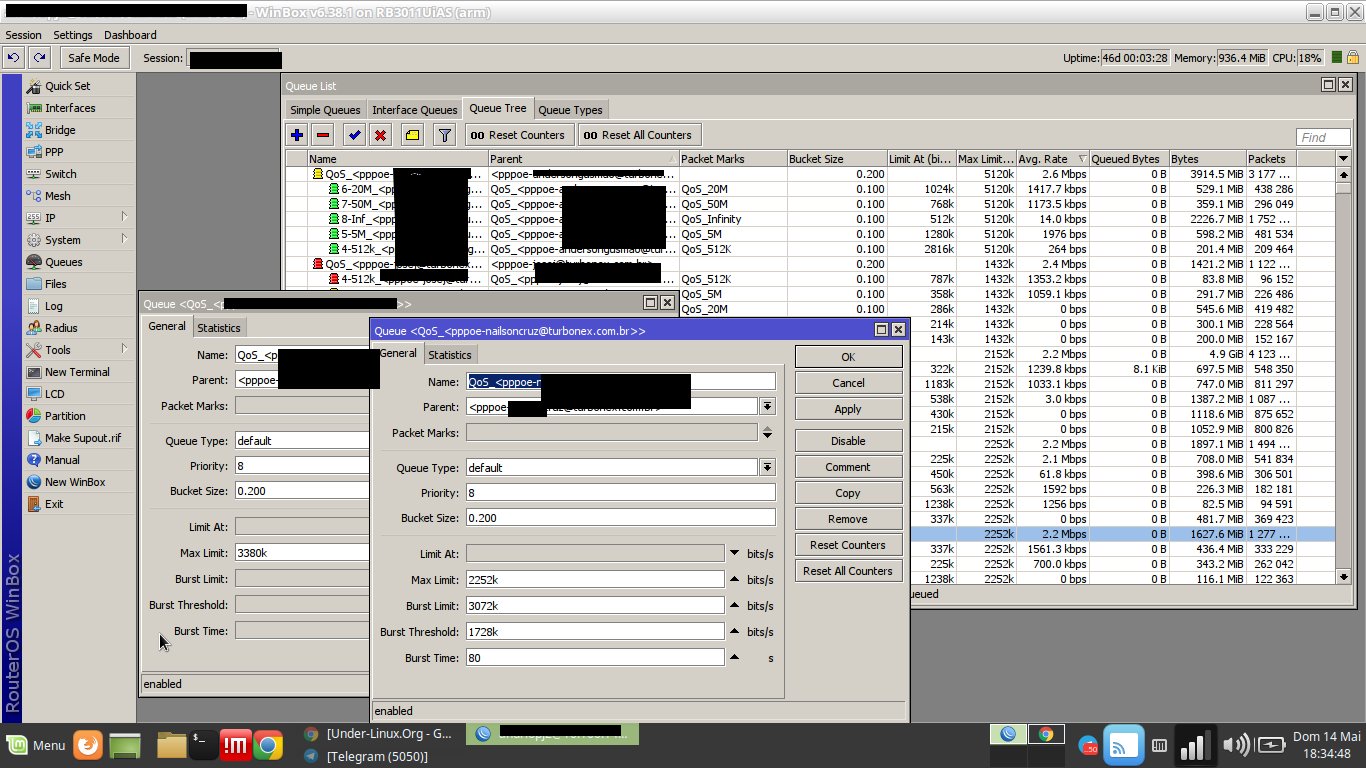Click the yellow comment note icon
The width and height of the screenshot is (1366, 768).
point(411,135)
